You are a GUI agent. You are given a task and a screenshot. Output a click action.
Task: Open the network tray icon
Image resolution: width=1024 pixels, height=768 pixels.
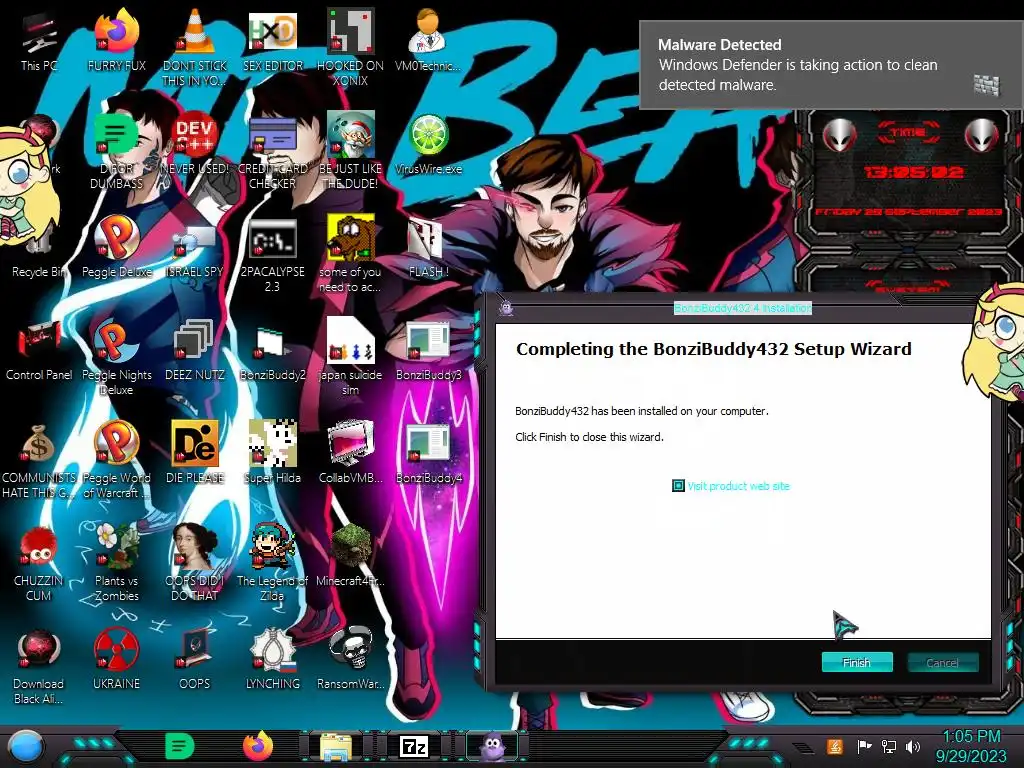click(889, 746)
